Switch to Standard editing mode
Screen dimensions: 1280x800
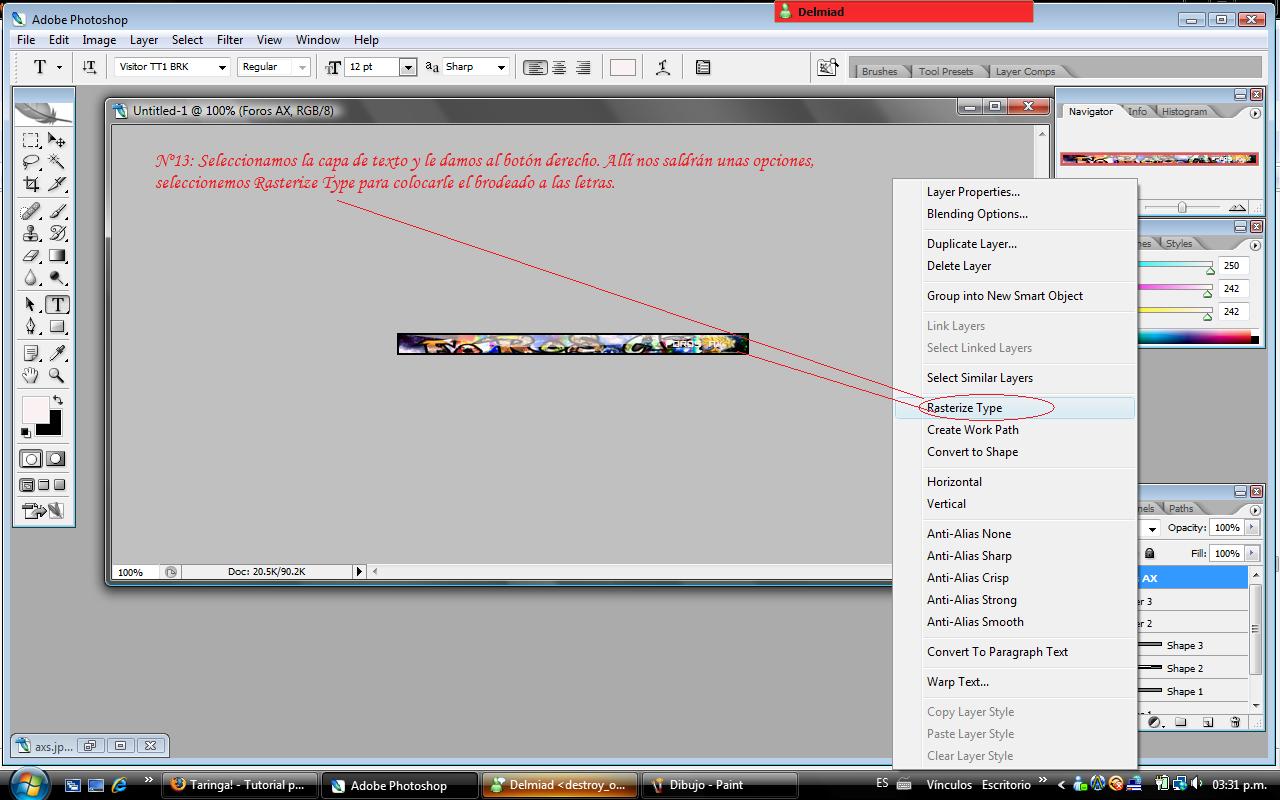31,459
